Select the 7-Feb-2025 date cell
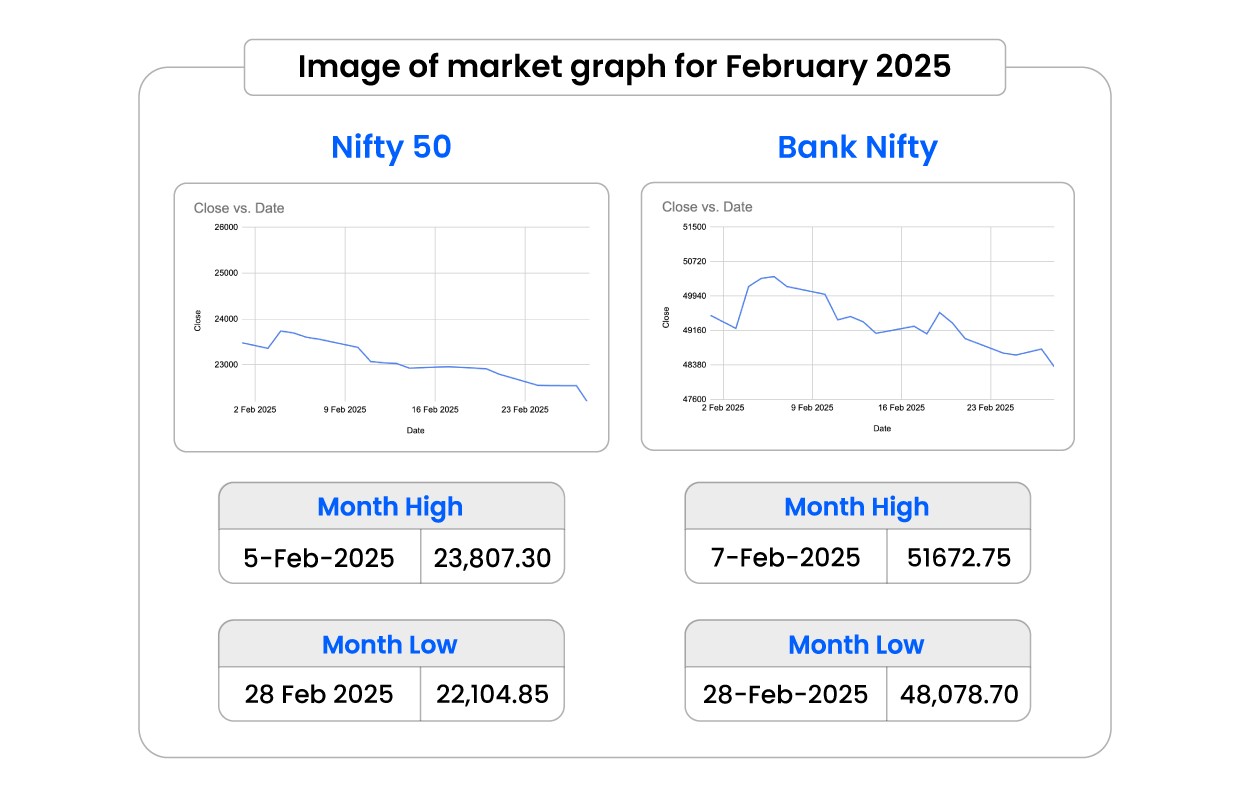 pyautogui.click(x=785, y=558)
